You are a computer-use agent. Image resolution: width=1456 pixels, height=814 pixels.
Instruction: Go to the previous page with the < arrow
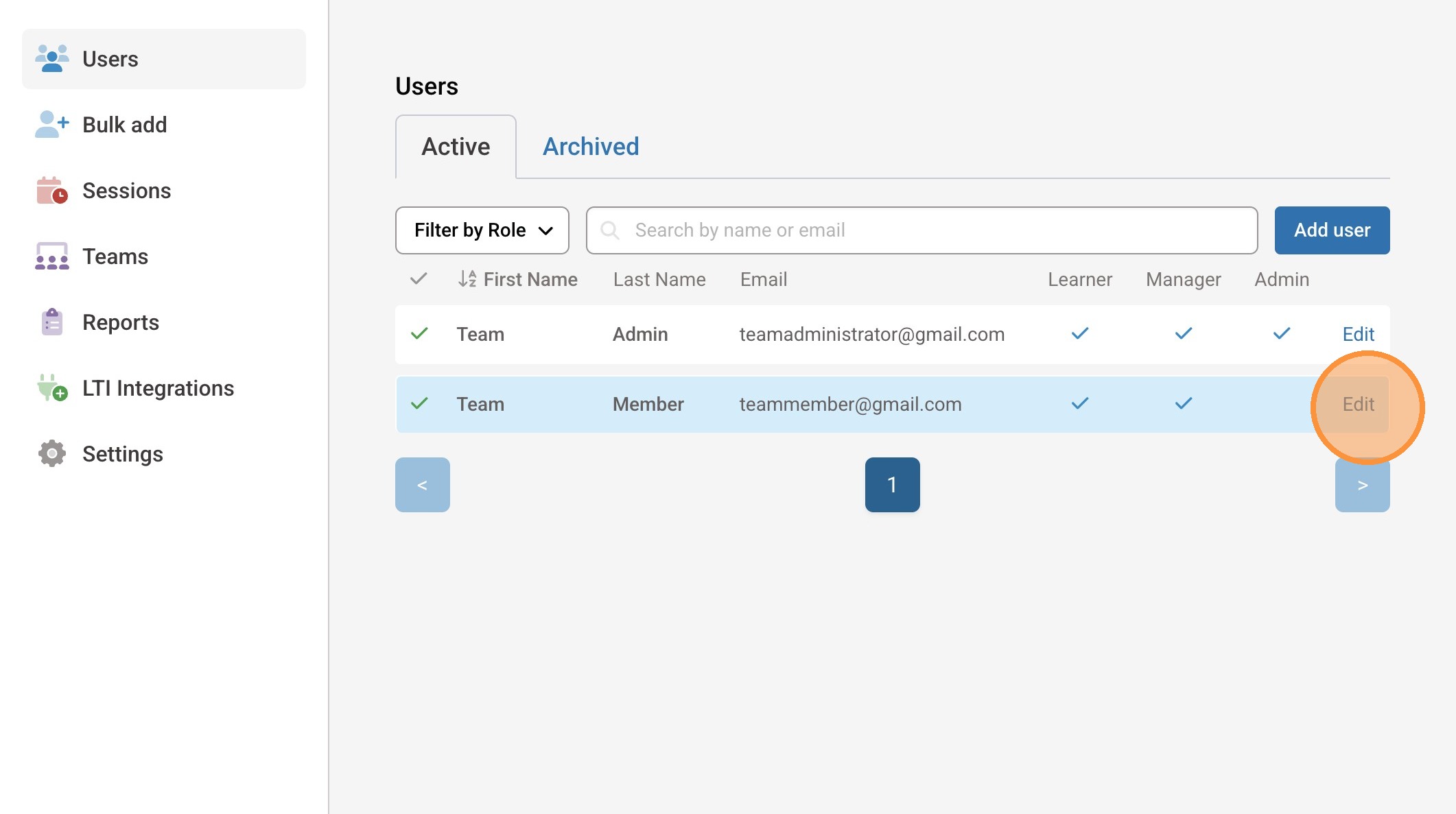pyautogui.click(x=423, y=485)
